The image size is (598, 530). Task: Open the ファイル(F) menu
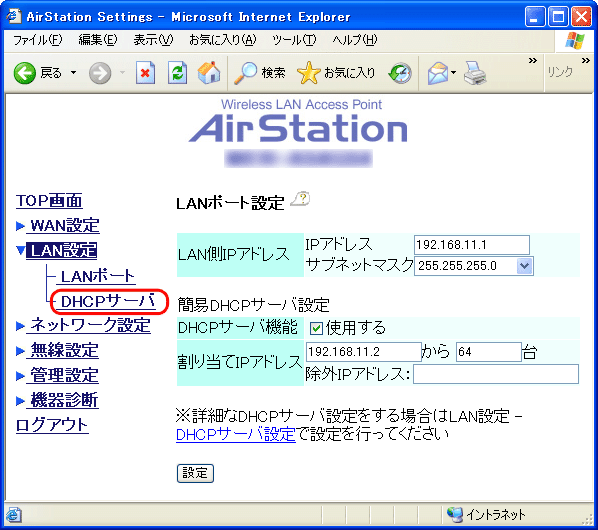coord(37,40)
